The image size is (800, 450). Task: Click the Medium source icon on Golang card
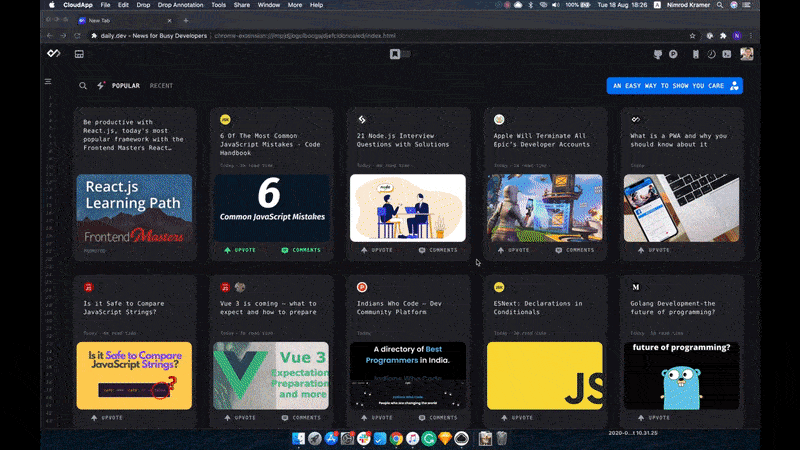click(x=636, y=287)
